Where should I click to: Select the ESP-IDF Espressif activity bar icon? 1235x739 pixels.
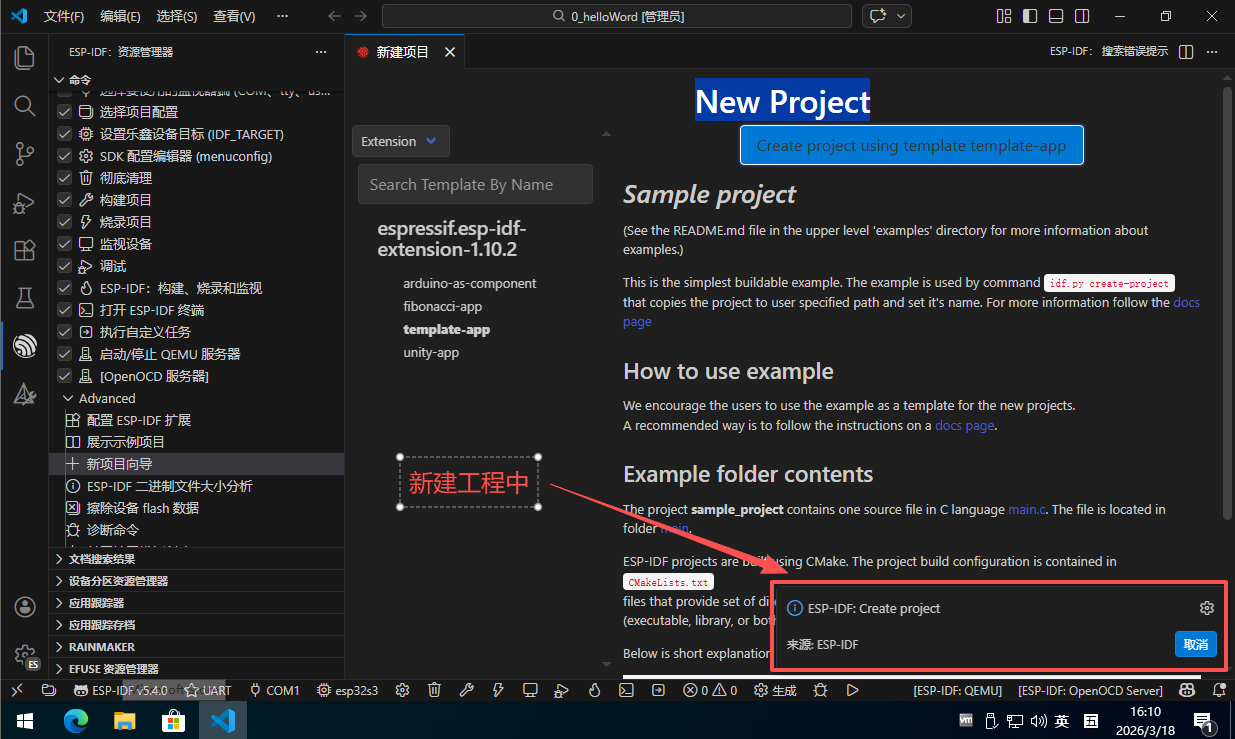click(24, 346)
